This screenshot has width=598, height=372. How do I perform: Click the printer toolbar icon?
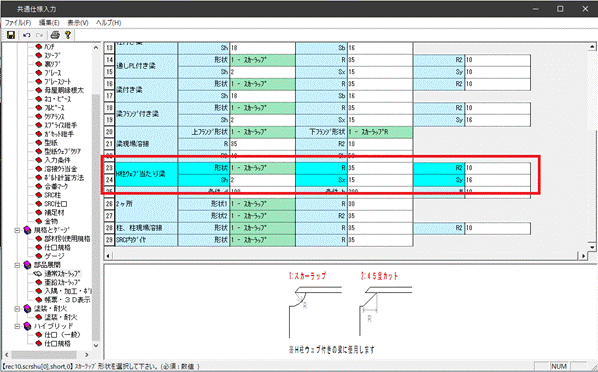click(55, 35)
